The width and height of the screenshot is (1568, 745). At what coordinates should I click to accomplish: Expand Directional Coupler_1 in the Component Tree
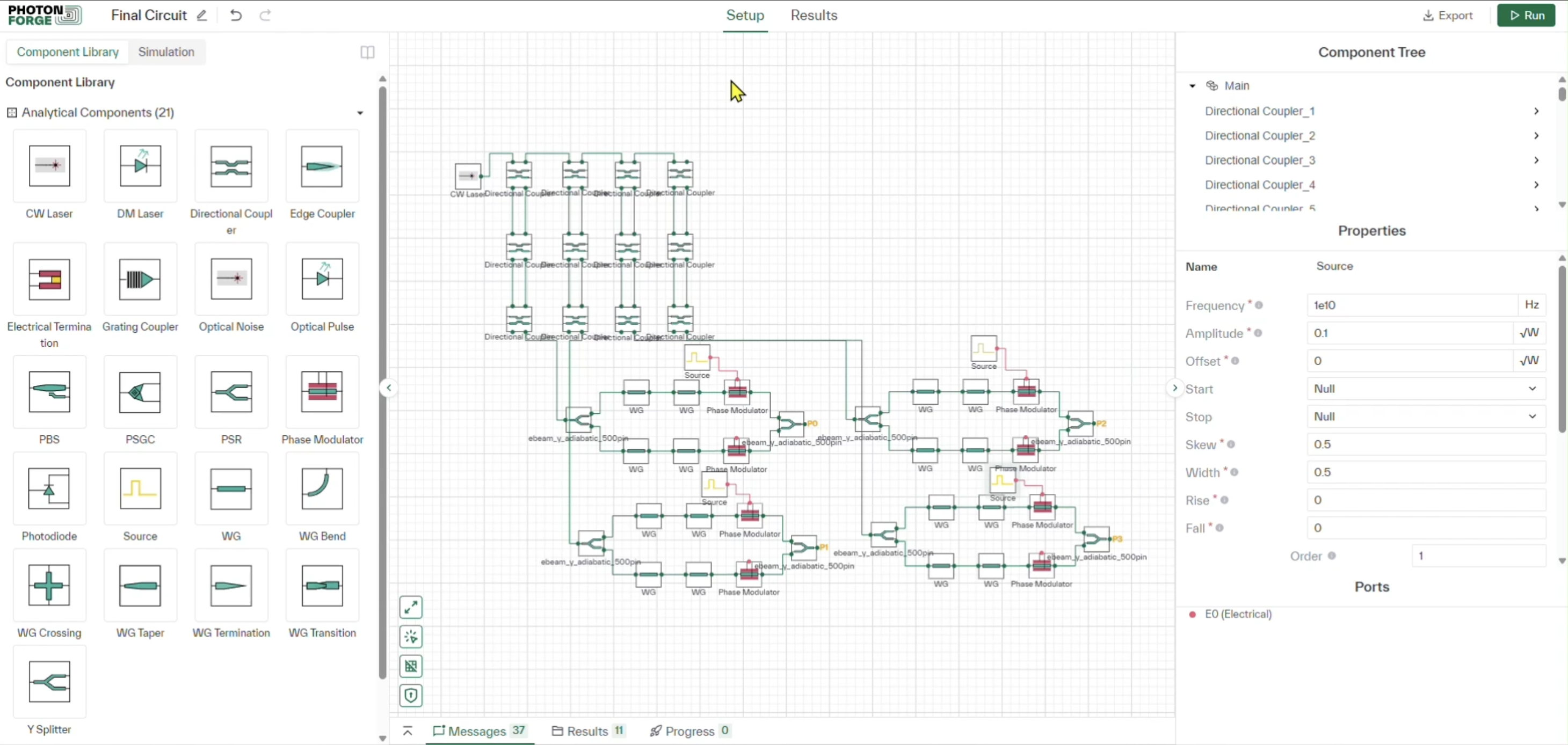[1536, 111]
